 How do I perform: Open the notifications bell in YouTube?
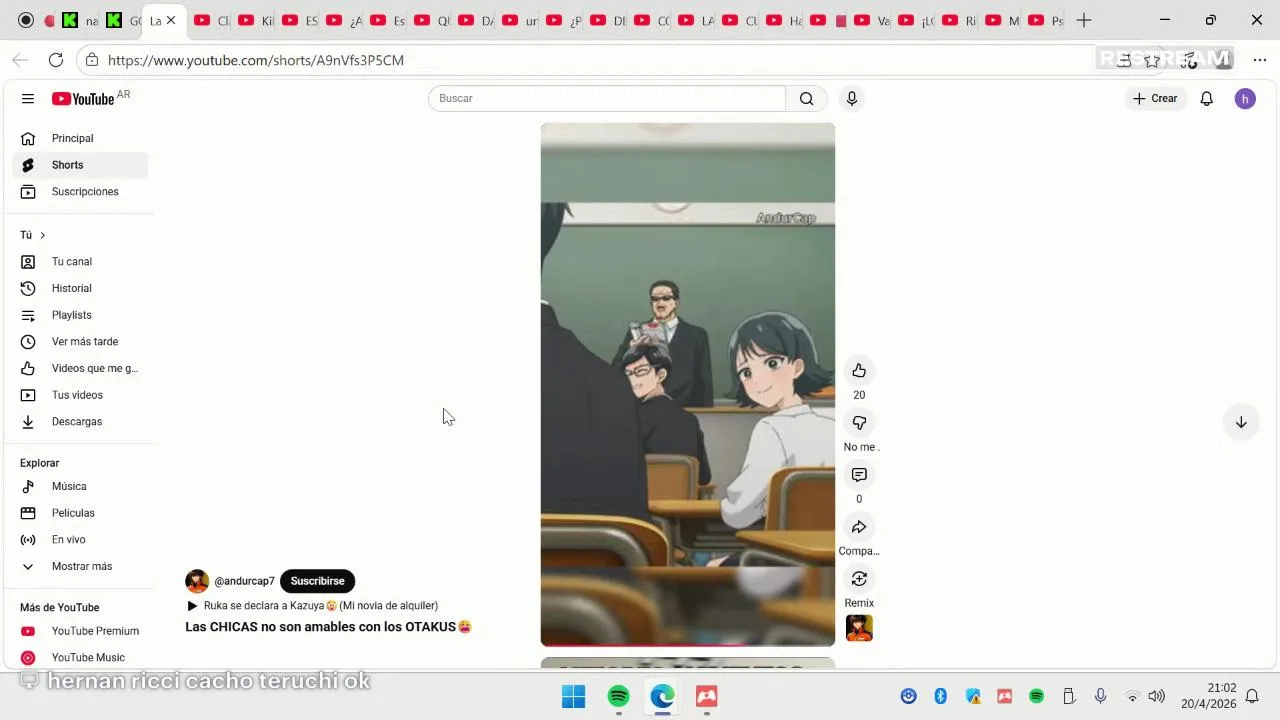tap(1207, 98)
